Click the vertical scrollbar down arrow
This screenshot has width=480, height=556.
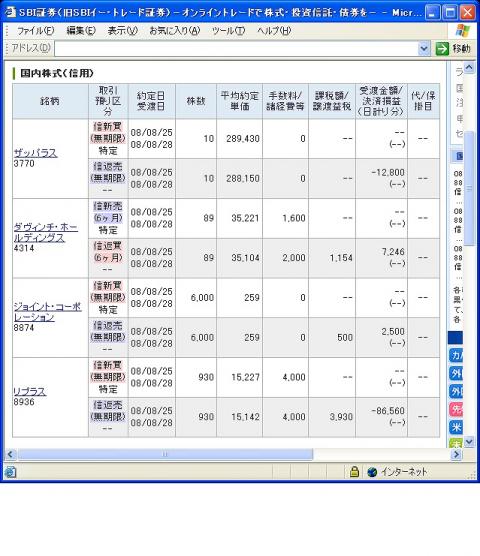coord(469,441)
